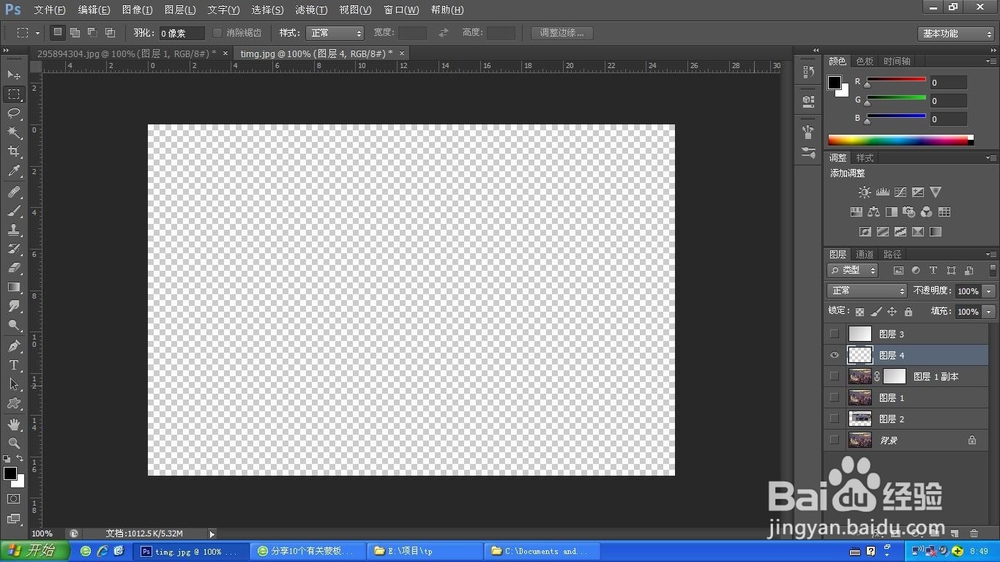Select the Horizontal Type tool

[13, 366]
